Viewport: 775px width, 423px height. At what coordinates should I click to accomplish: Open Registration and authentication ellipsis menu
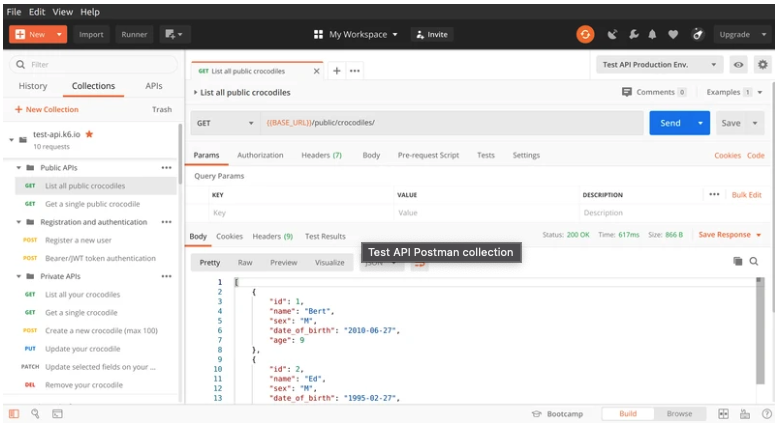click(167, 222)
